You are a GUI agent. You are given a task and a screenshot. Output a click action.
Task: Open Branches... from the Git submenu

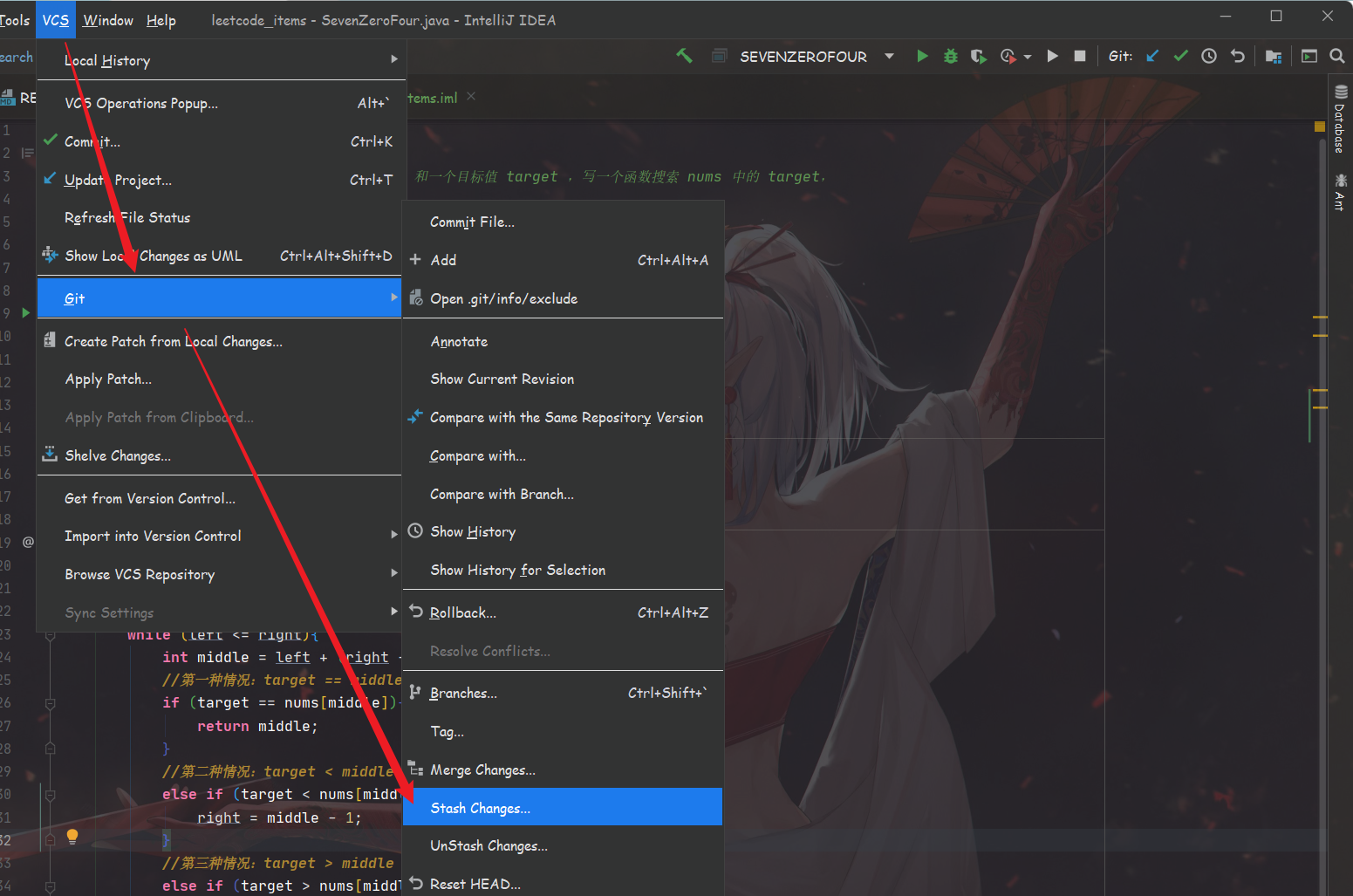pos(563,693)
